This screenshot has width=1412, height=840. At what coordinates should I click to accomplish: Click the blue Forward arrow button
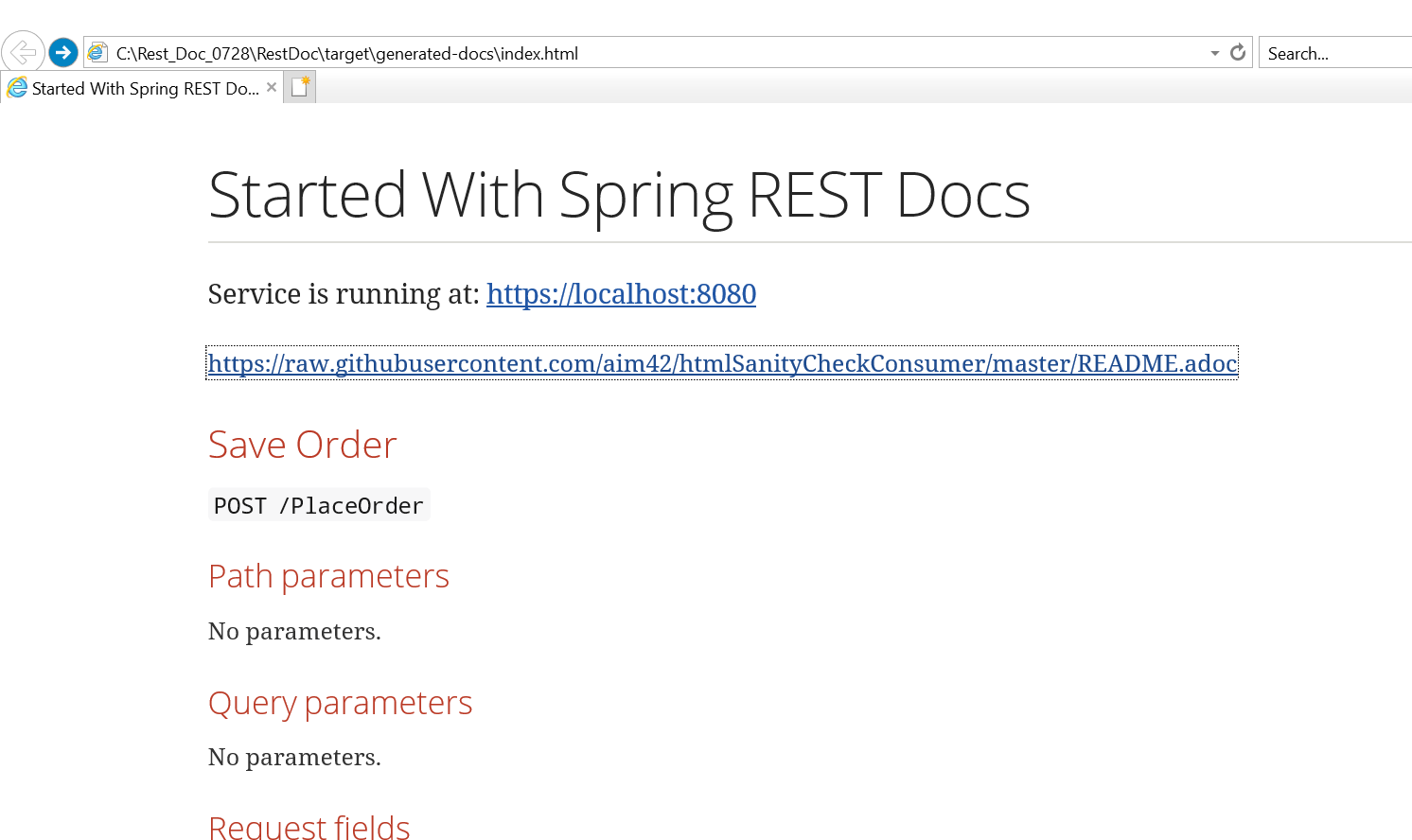[x=63, y=52]
